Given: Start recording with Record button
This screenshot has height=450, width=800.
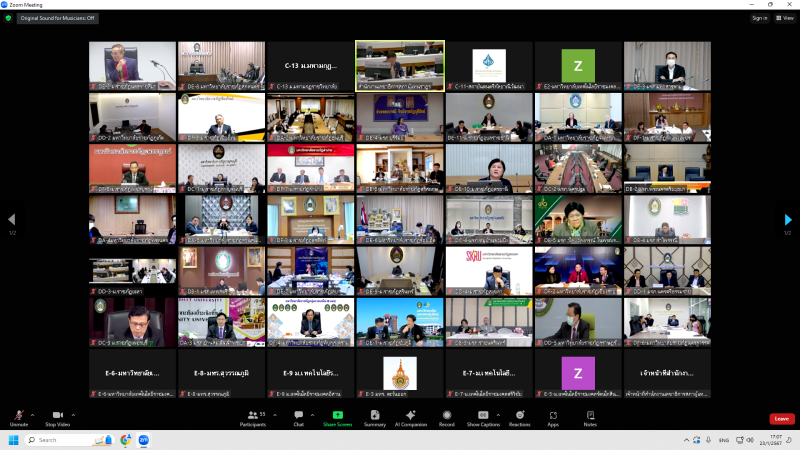Looking at the screenshot, I should click(446, 417).
